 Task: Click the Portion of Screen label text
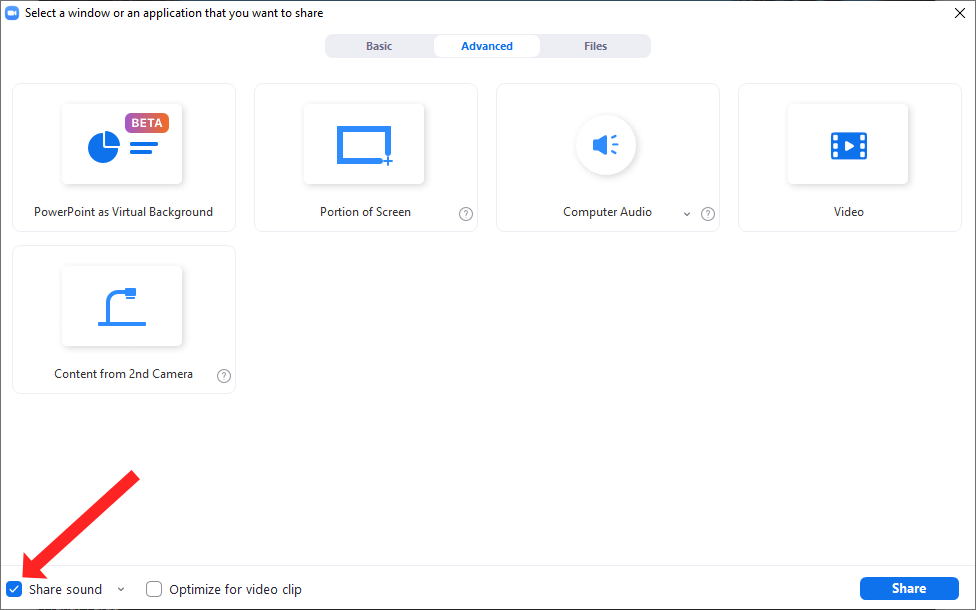point(365,212)
